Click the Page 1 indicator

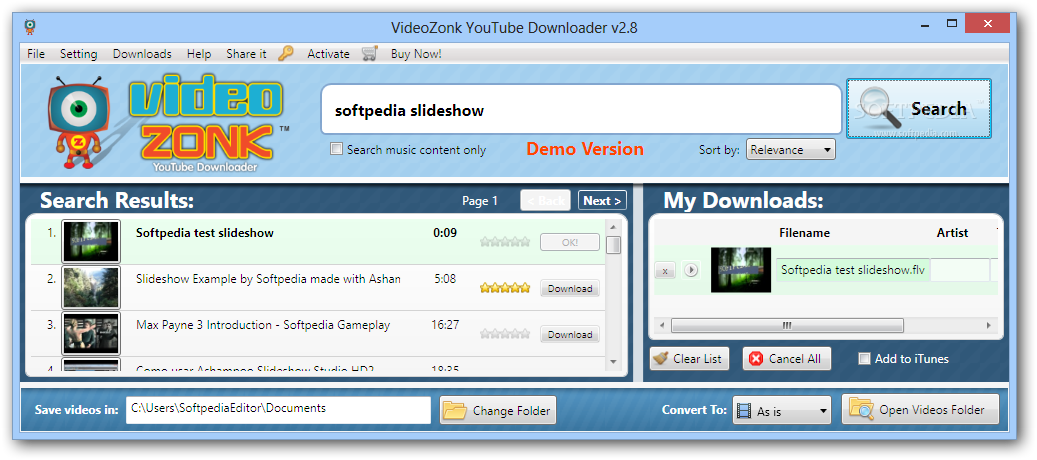click(x=480, y=201)
